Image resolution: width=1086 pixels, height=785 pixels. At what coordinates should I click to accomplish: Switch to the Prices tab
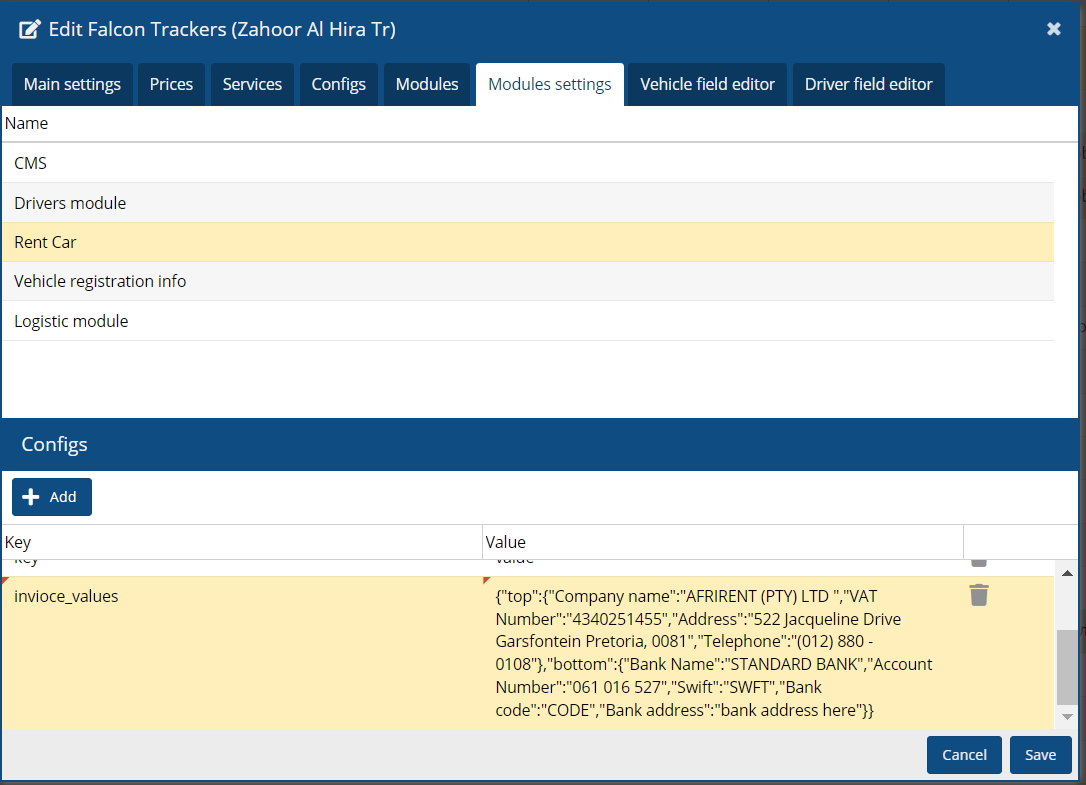171,85
